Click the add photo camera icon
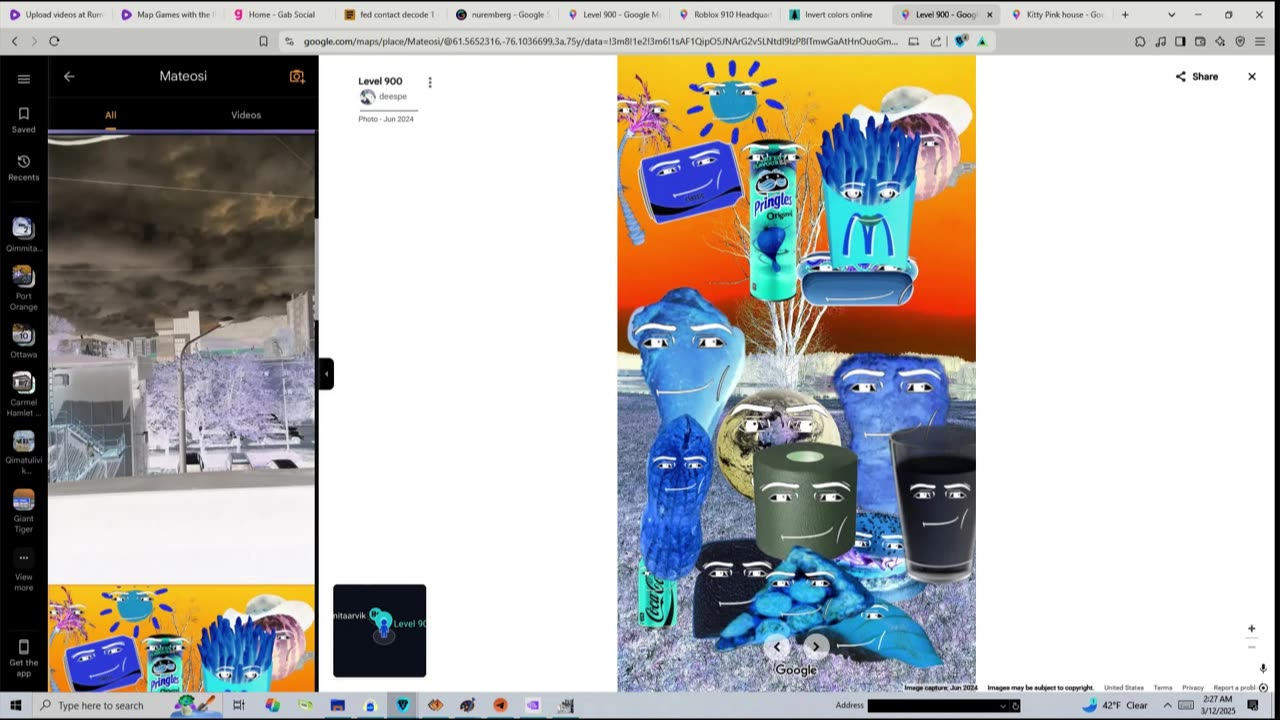The width and height of the screenshot is (1280, 720). (x=297, y=76)
